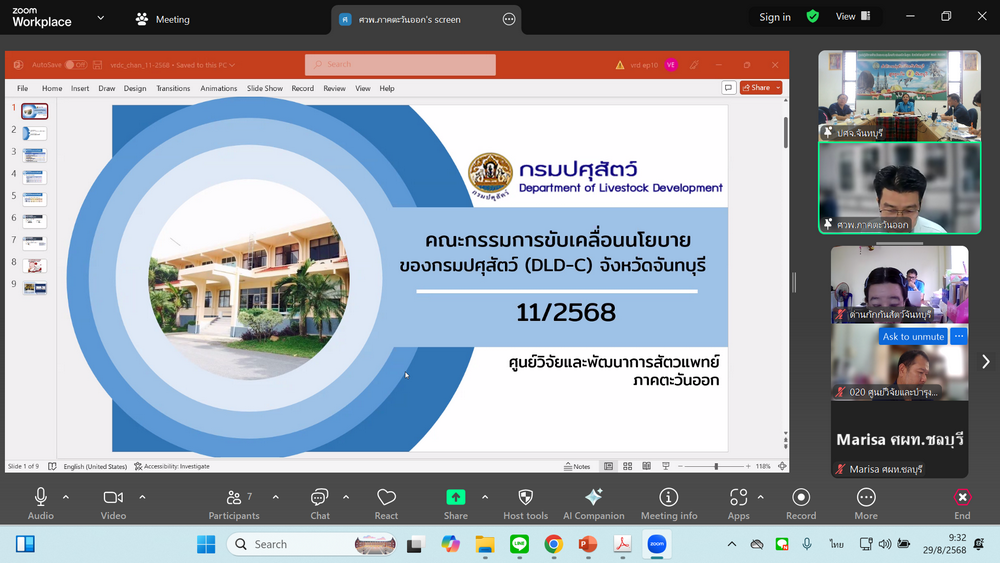Open PowerPoint Slide Show tab
This screenshot has width=1000, height=563.
click(x=265, y=89)
